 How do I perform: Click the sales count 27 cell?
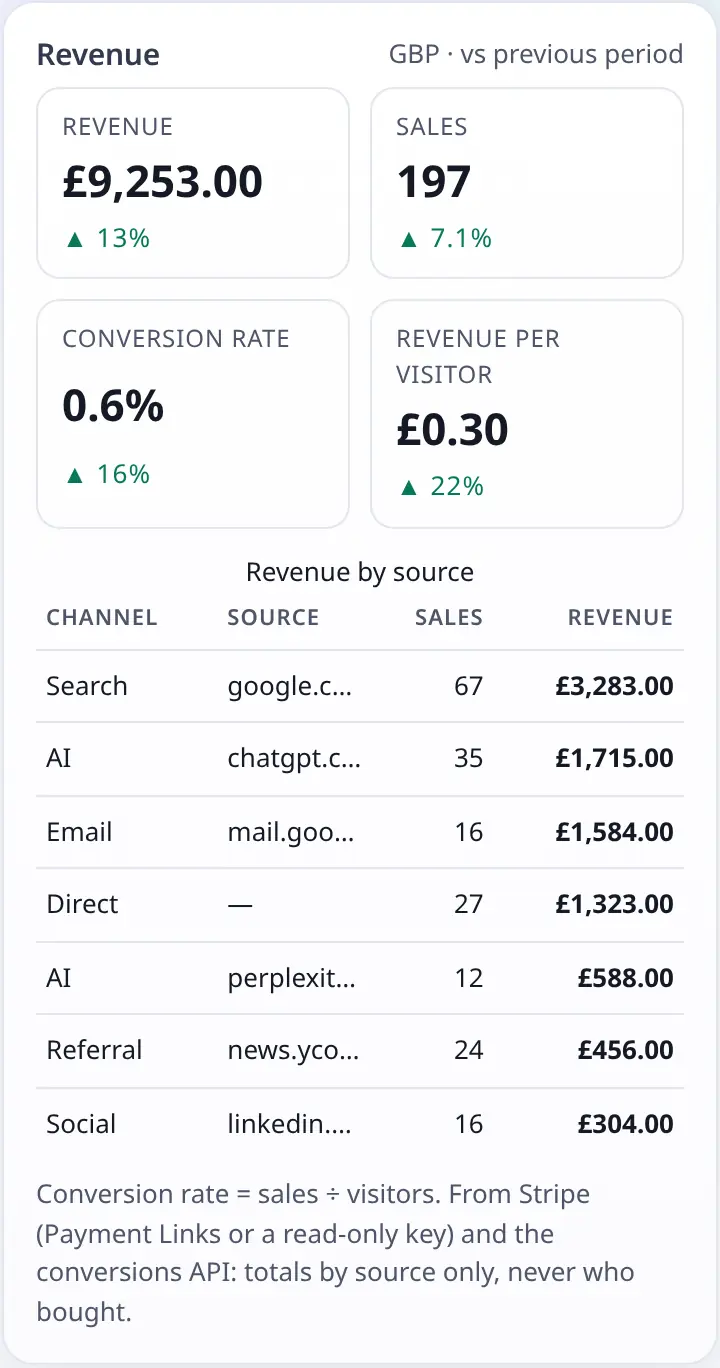click(468, 904)
